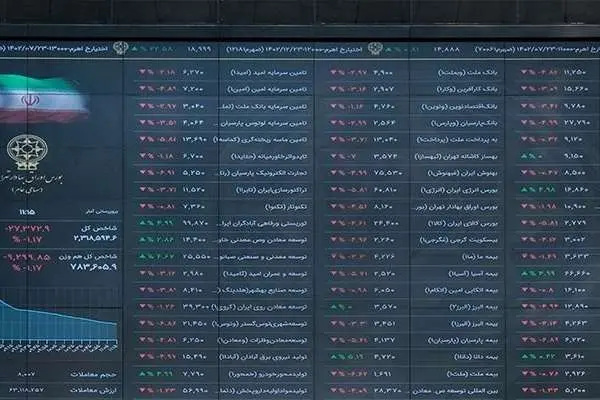The width and height of the screenshot is (600, 400).
Task: Click the small exchange logo beside ۱۴,۸۸۸ header
Action: click(375, 49)
